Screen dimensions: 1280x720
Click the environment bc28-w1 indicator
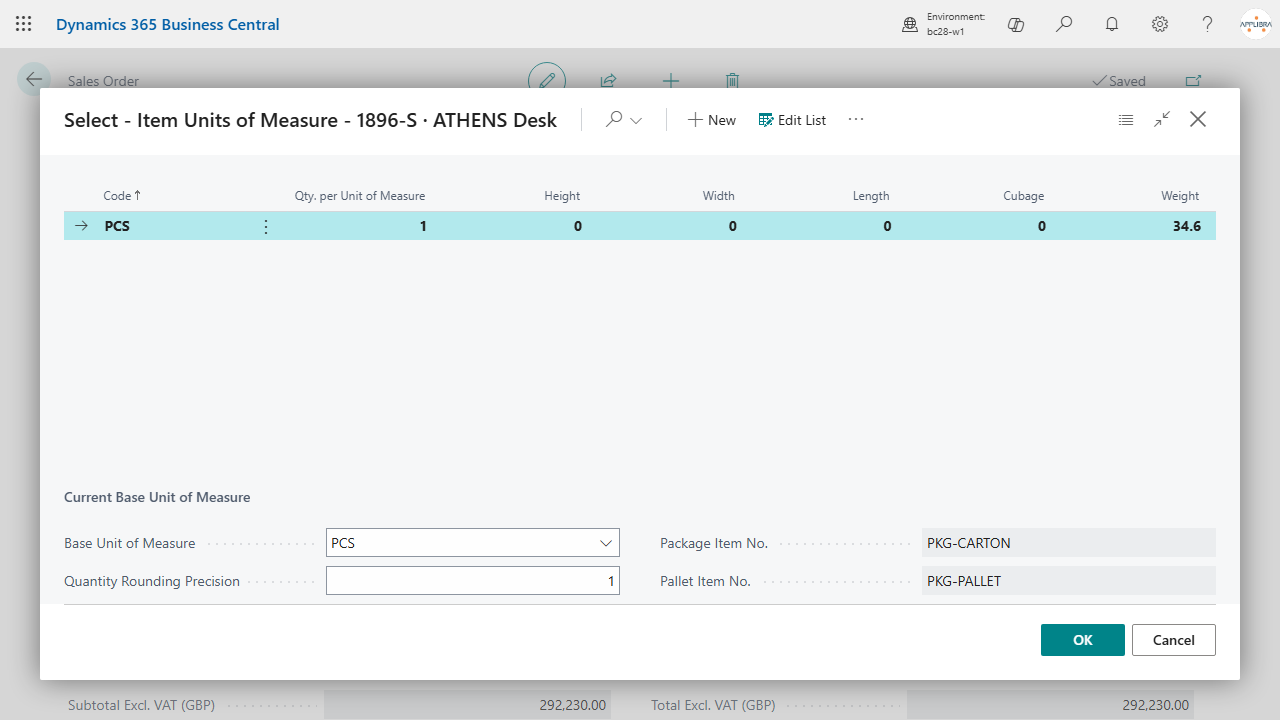(x=944, y=24)
